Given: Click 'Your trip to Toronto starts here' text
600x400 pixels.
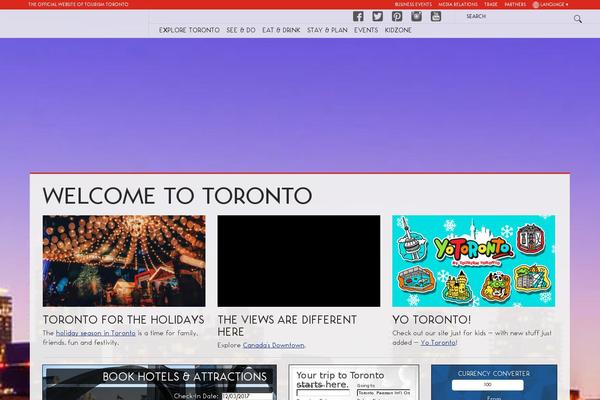Looking at the screenshot, I should (x=340, y=380).
